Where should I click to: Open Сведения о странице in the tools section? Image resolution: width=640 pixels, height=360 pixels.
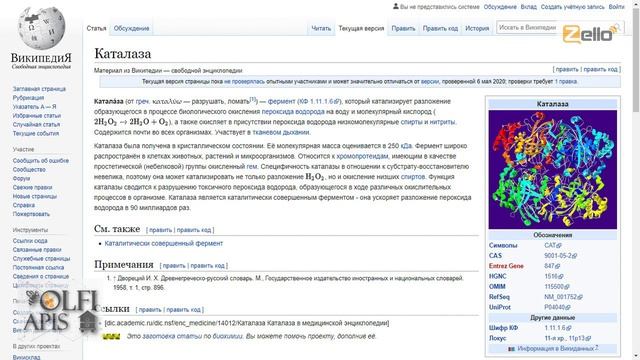pos(41,276)
